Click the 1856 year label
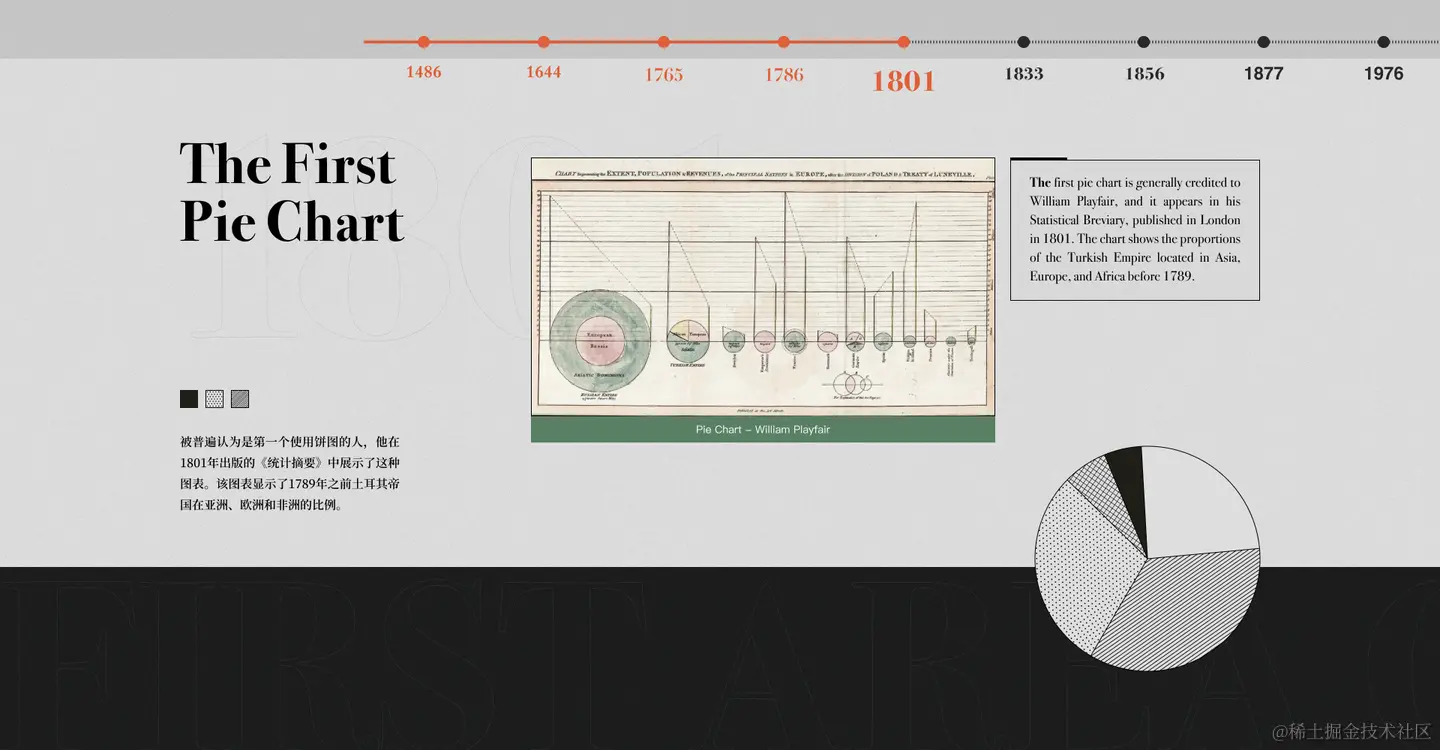 (x=1144, y=73)
